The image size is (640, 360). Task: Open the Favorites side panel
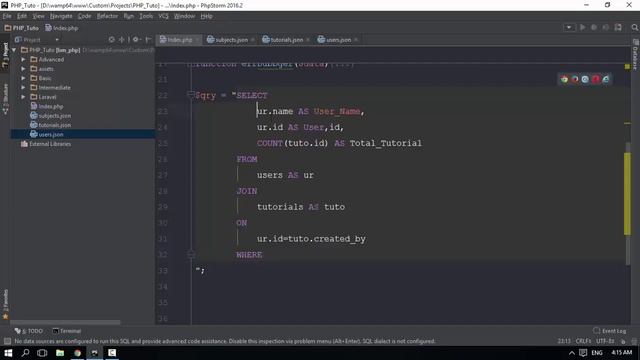click(5, 304)
